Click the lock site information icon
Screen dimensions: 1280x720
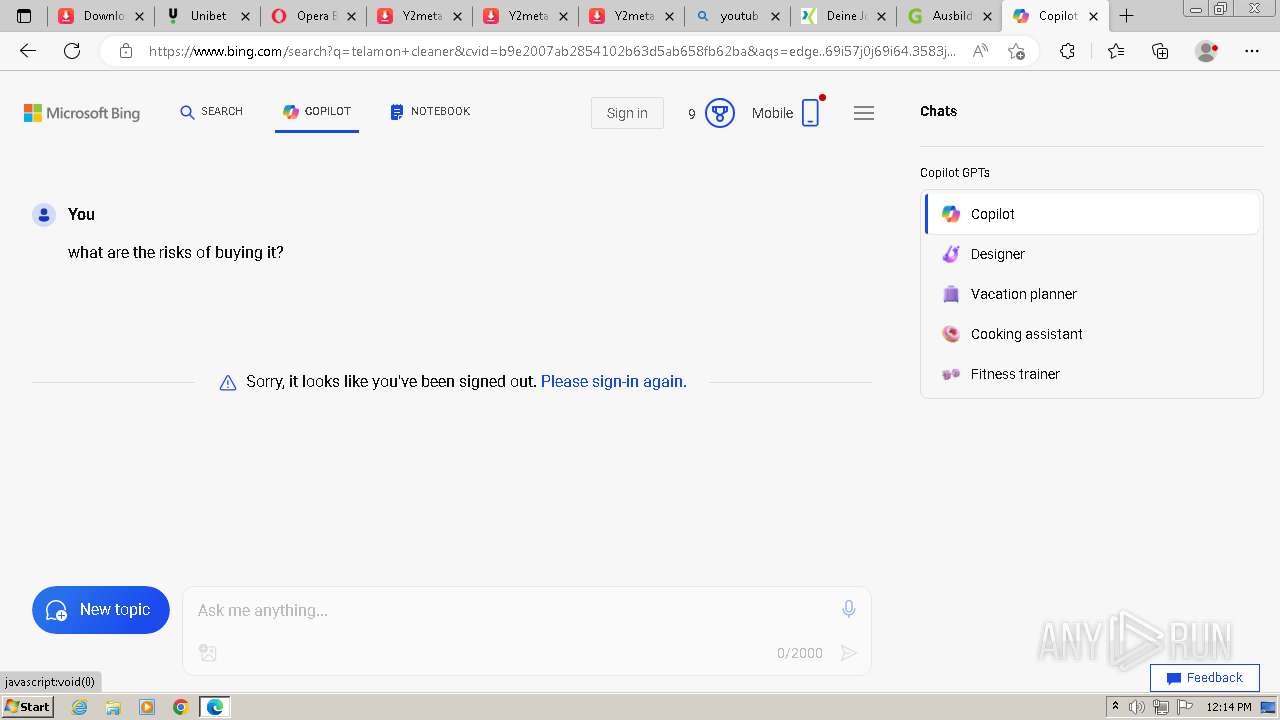point(126,51)
